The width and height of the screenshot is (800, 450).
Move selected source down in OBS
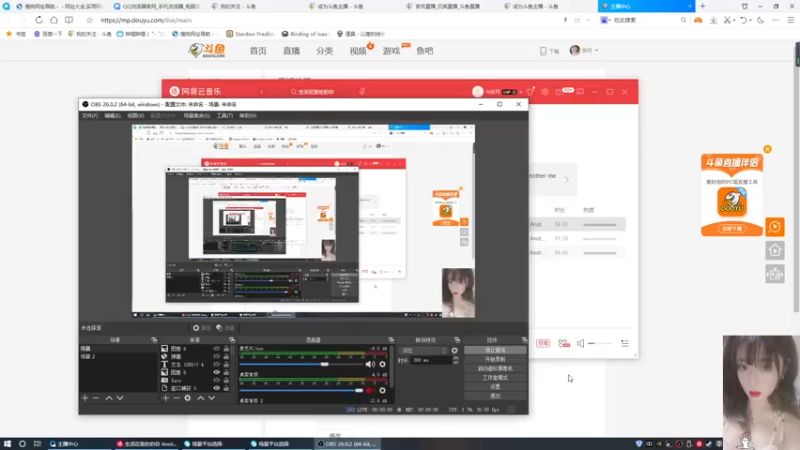212,398
